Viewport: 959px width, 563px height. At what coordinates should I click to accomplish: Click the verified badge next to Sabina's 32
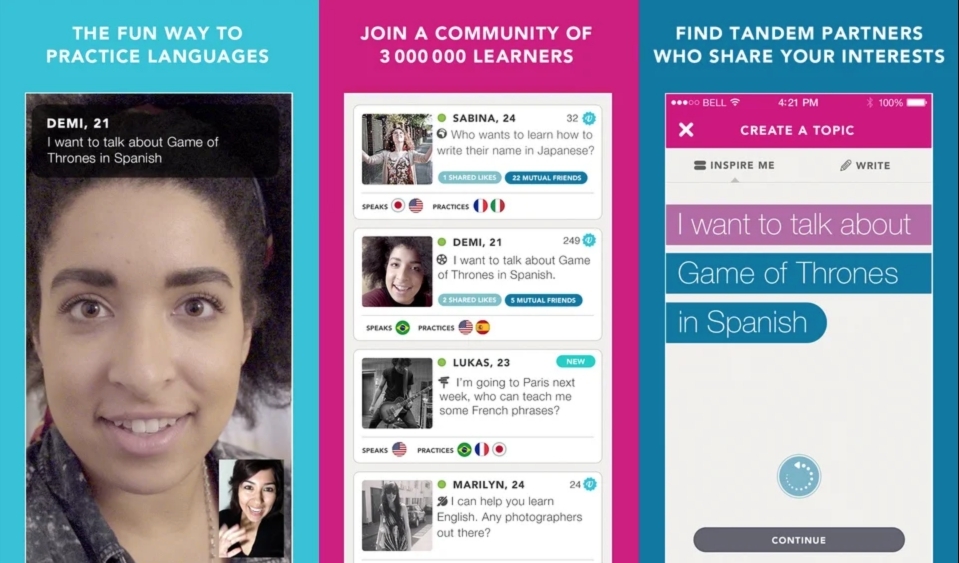tap(589, 118)
